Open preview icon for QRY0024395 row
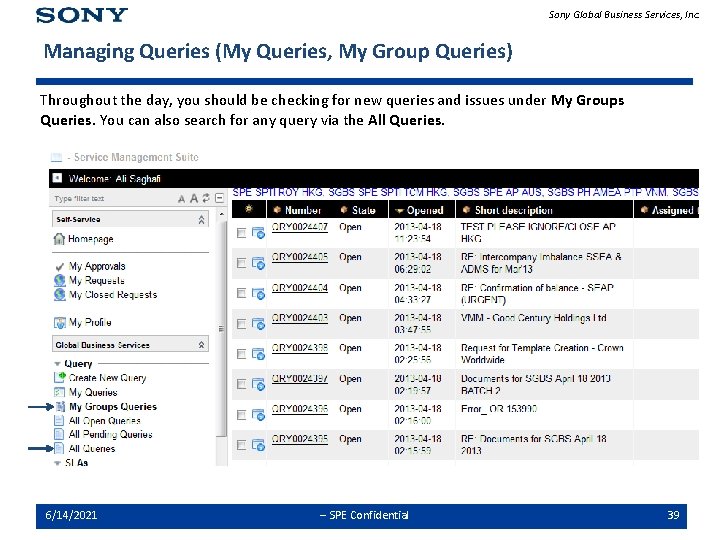This screenshot has height=540, width=720. (x=258, y=445)
